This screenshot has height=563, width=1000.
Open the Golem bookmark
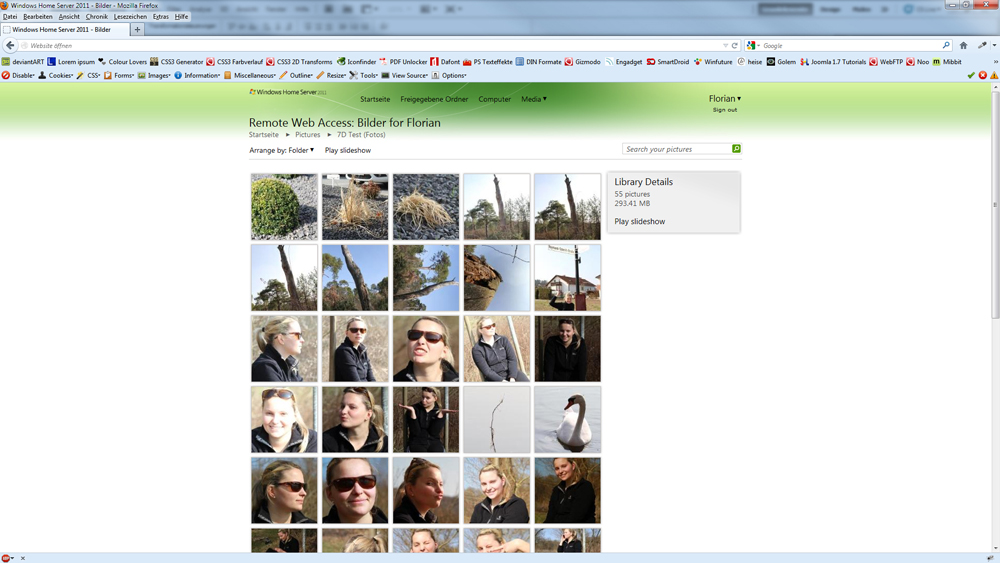781,62
